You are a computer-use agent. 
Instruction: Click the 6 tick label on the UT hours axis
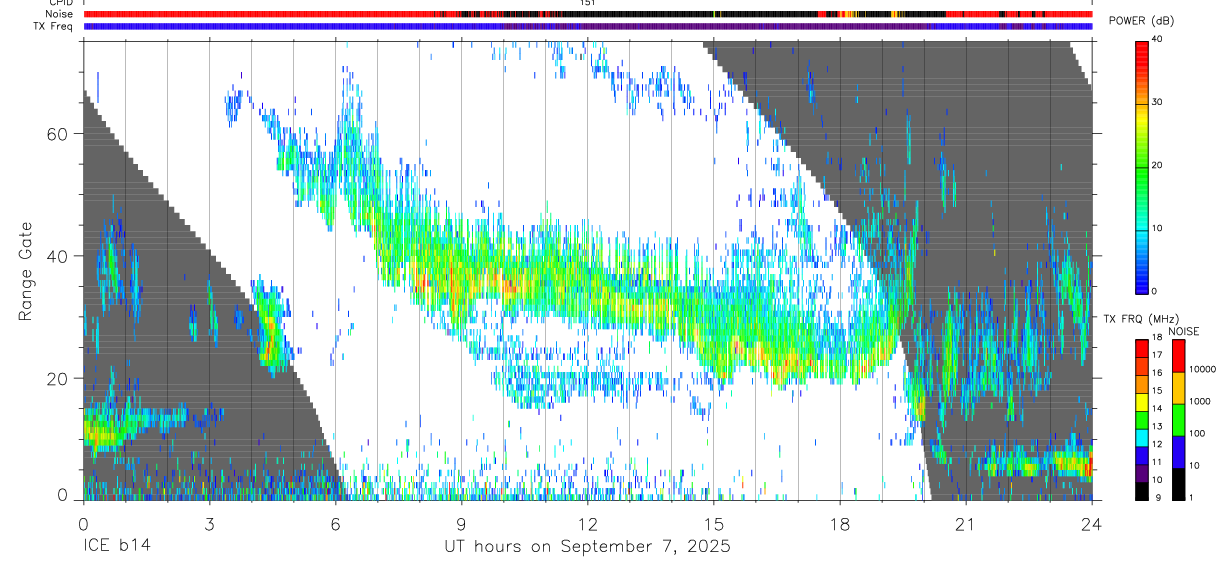point(335,523)
